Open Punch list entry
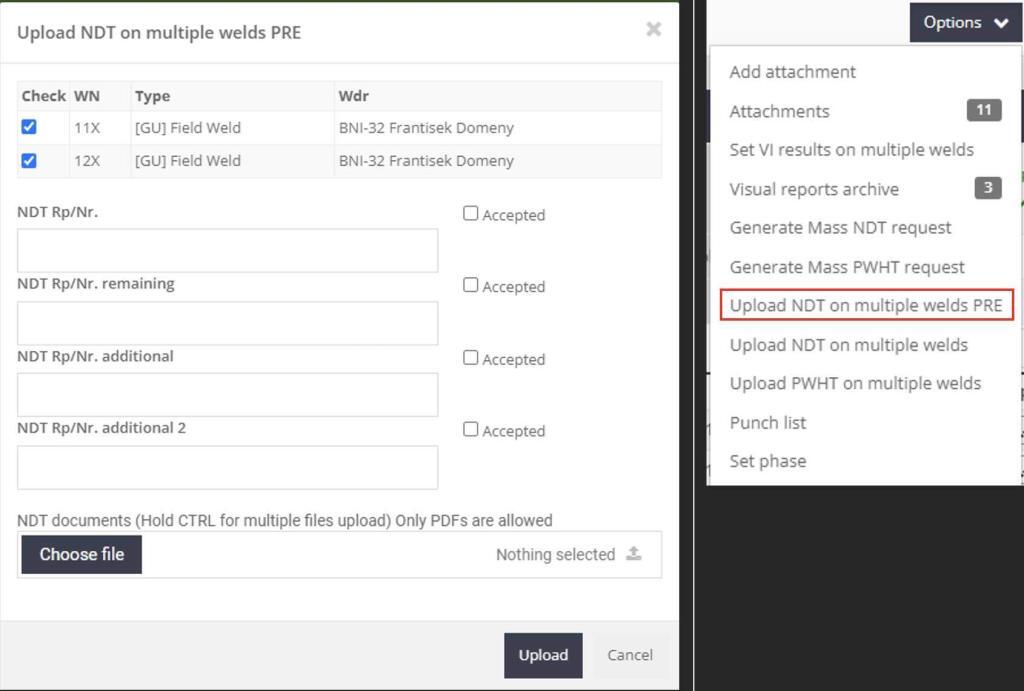The height and width of the screenshot is (691, 1024). point(767,423)
